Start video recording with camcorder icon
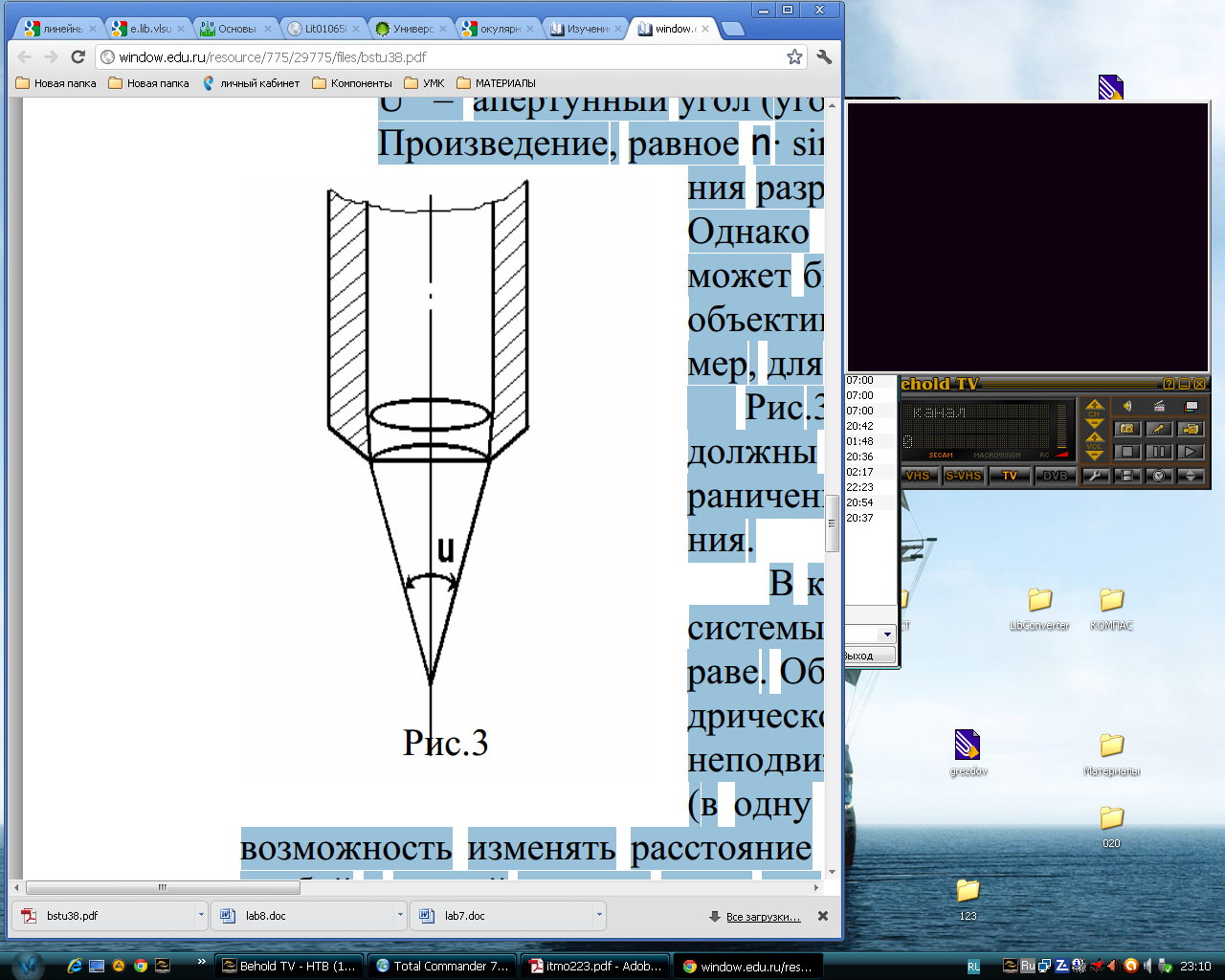This screenshot has width=1225, height=980. [x=1191, y=428]
